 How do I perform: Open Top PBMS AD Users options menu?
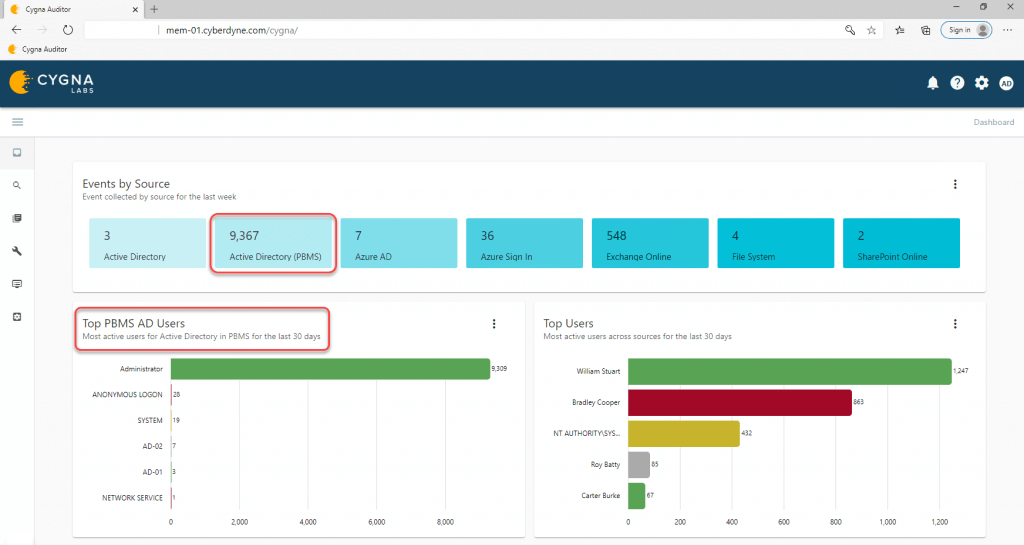pos(494,323)
